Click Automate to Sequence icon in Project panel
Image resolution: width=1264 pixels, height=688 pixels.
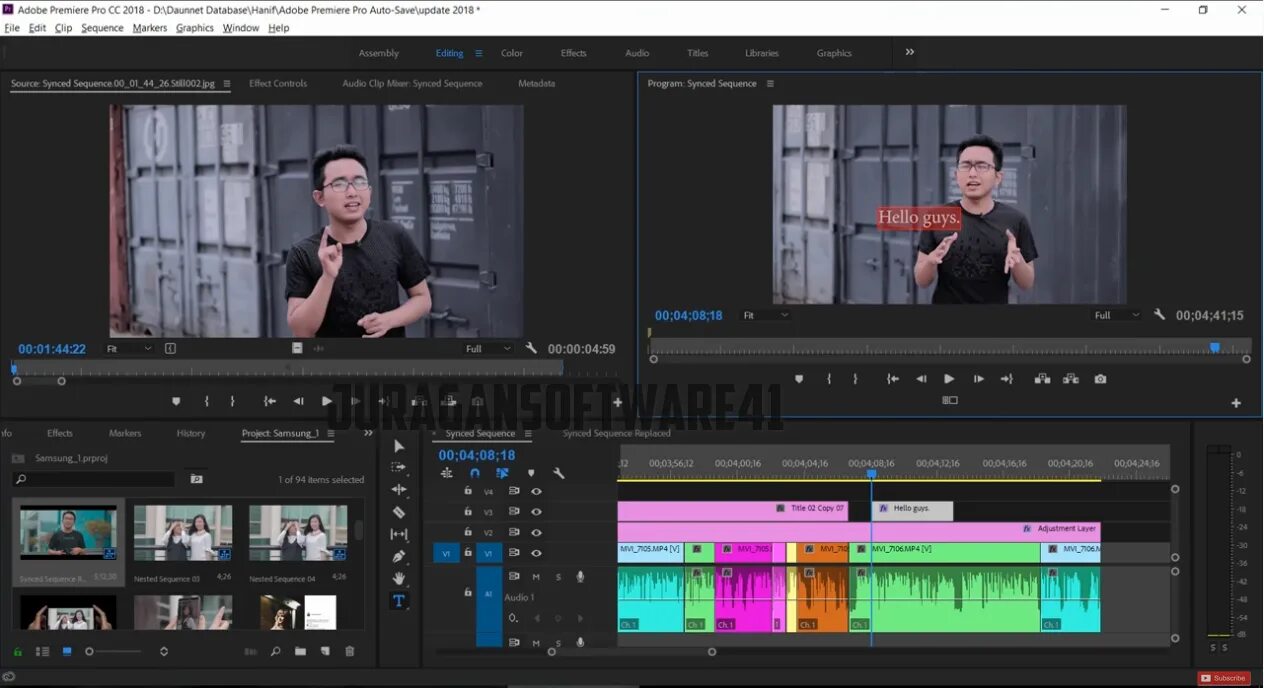tap(251, 651)
